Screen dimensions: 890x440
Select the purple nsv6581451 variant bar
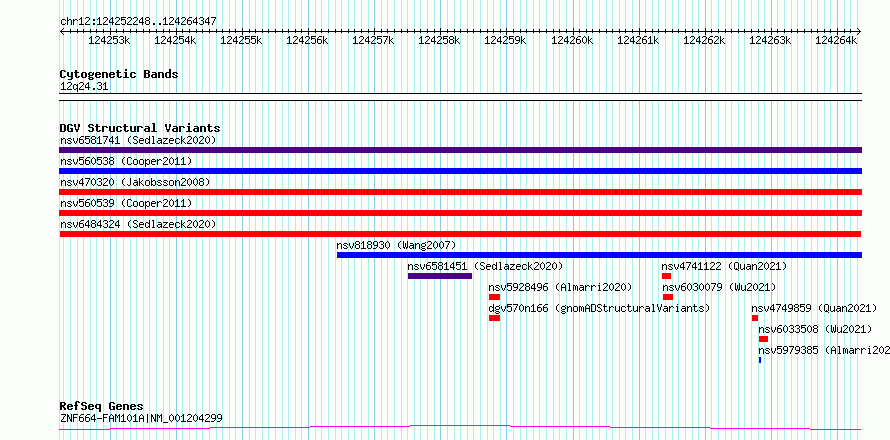(x=440, y=276)
